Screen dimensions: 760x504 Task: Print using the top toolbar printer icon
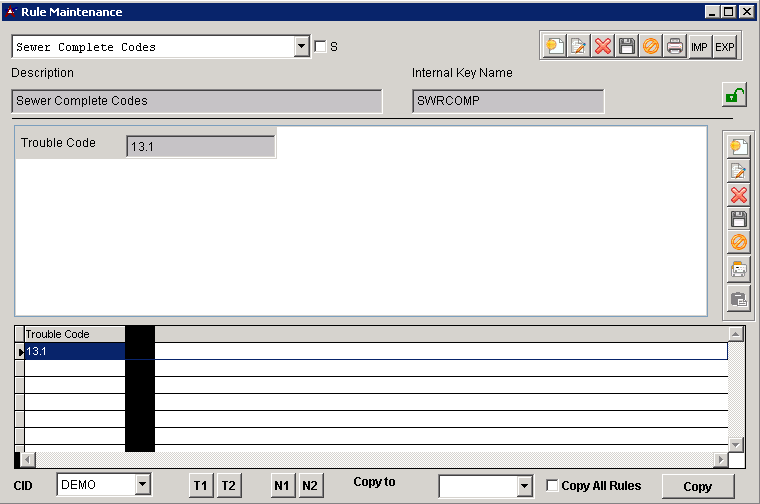point(676,47)
